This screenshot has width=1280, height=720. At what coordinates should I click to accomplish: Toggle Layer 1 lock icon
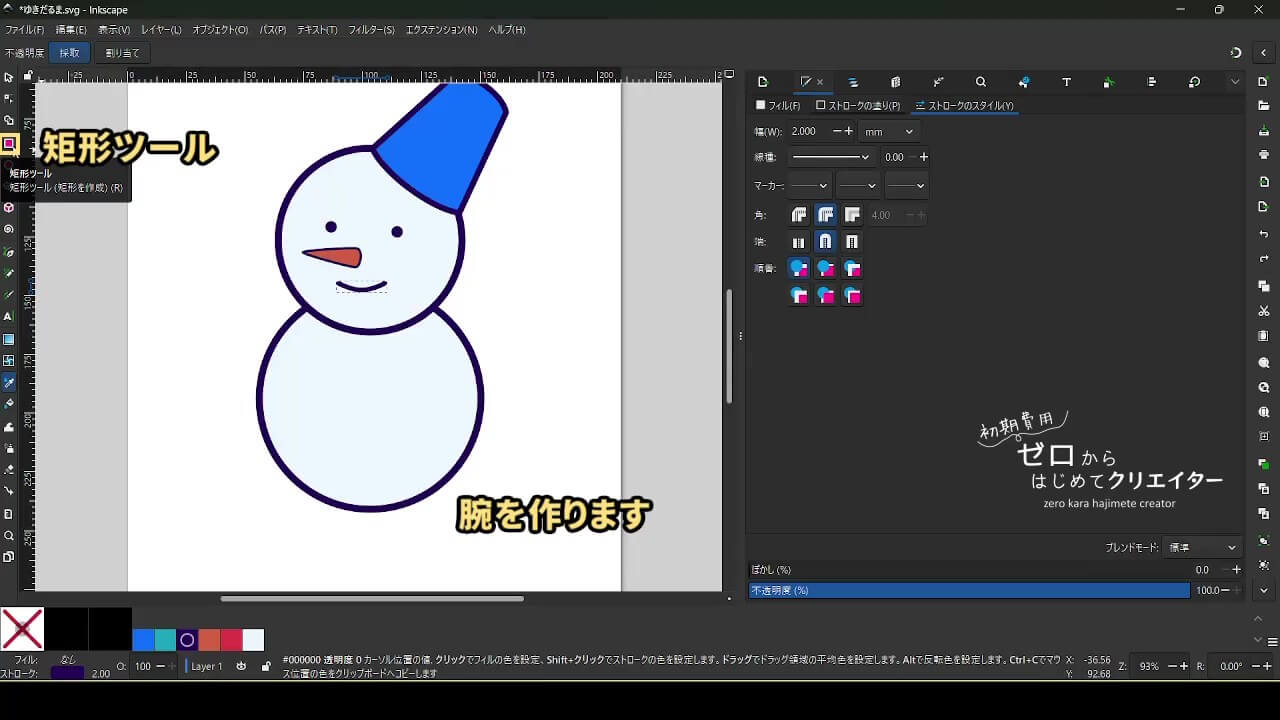click(266, 666)
